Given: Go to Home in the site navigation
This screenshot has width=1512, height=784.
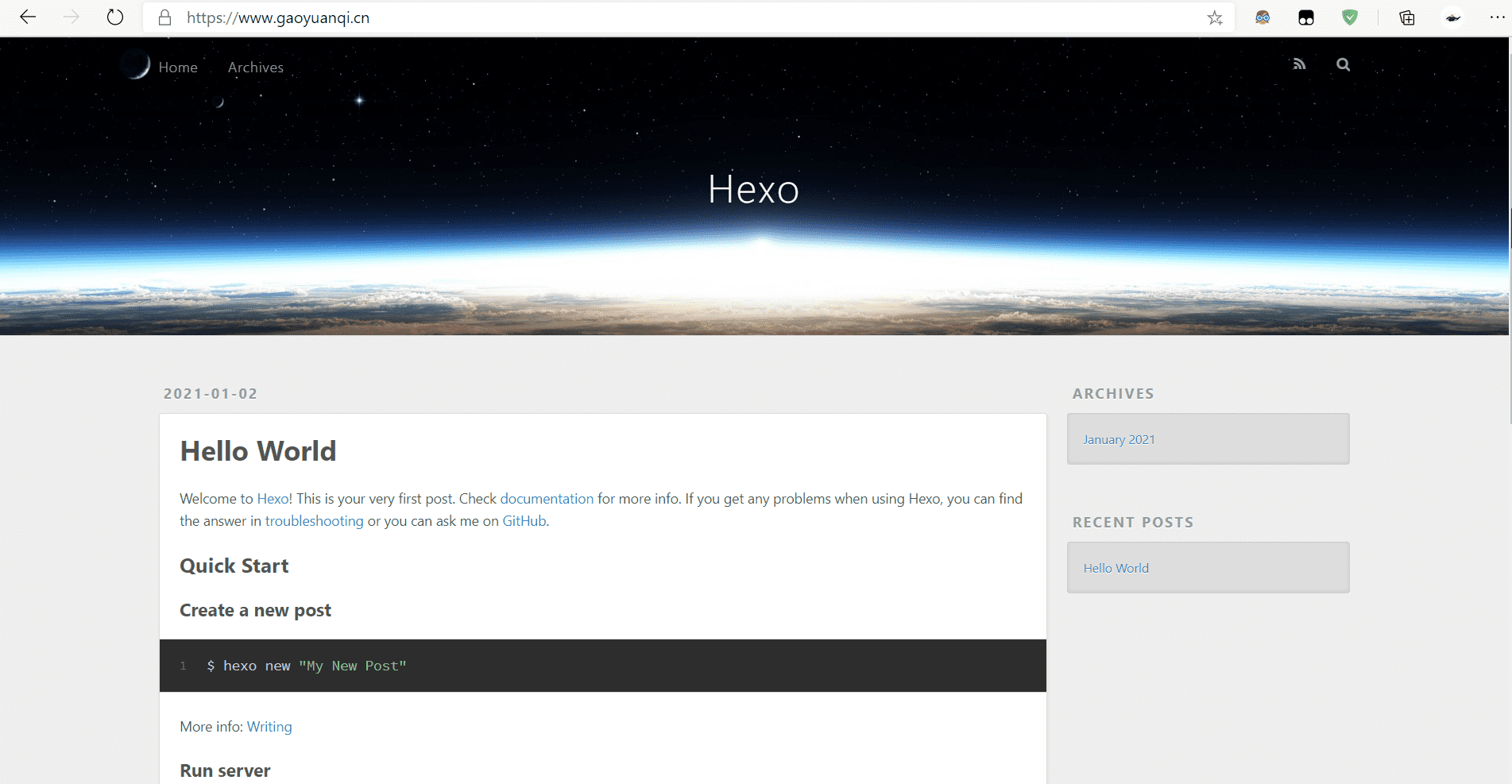Looking at the screenshot, I should tap(178, 68).
